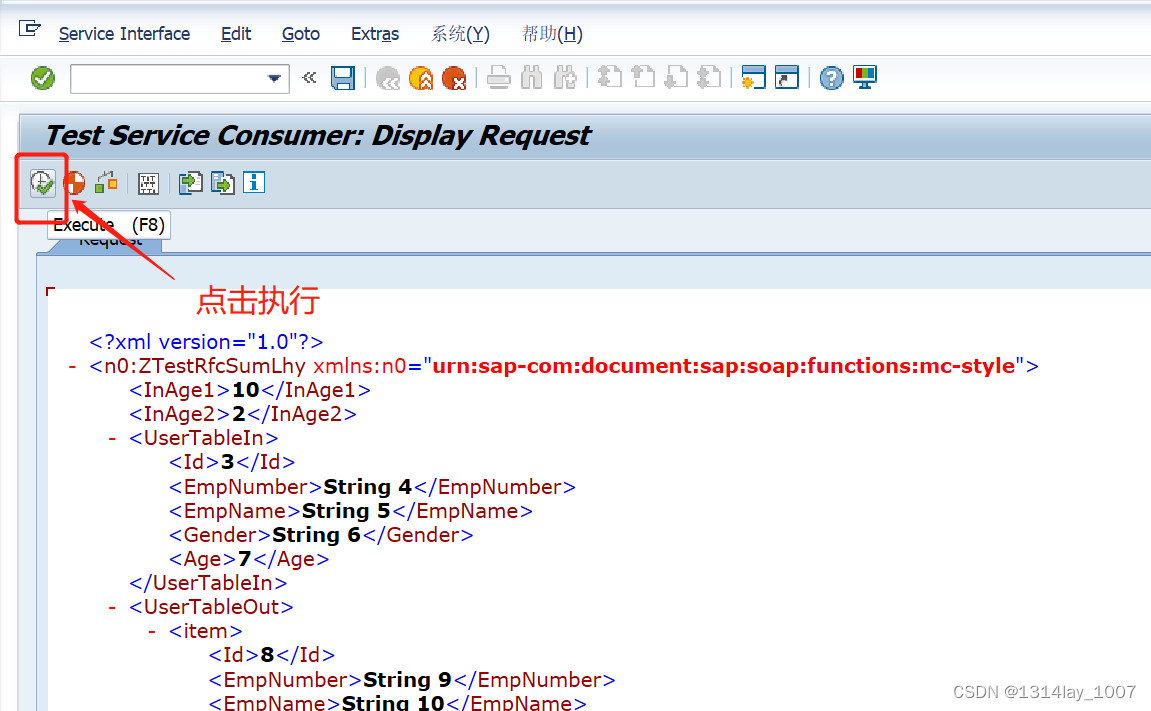Click the second document with green arrow icon
The height and width of the screenshot is (711, 1151).
pyautogui.click(x=222, y=182)
